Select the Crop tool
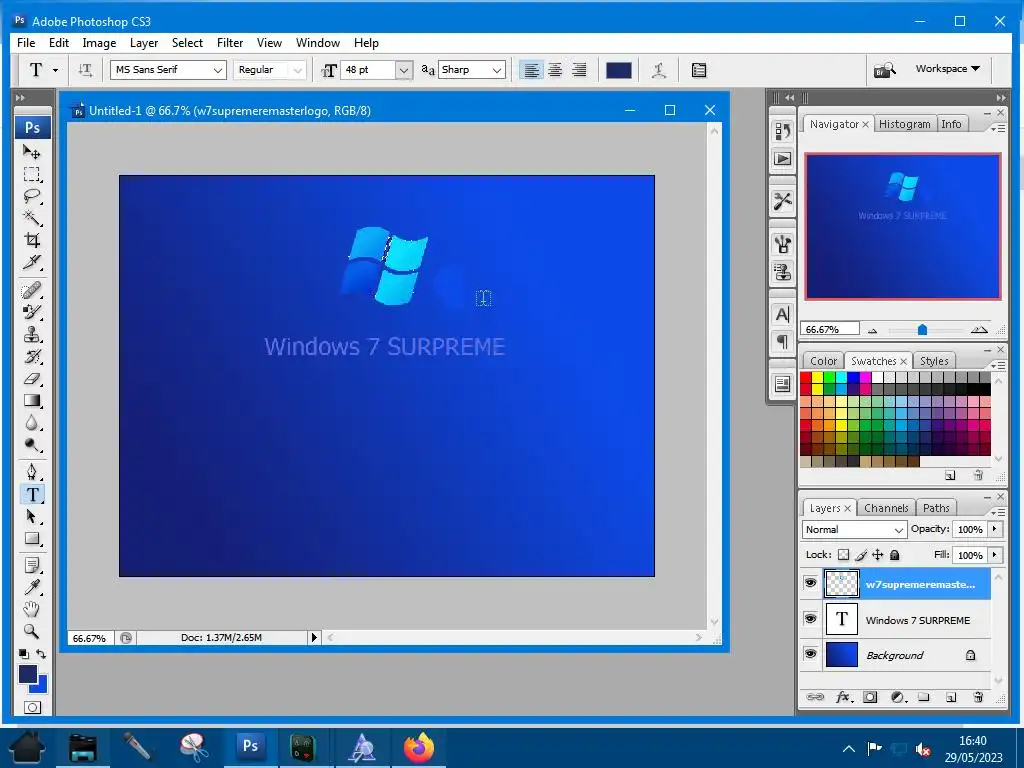Viewport: 1024px width, 768px height. point(32,240)
